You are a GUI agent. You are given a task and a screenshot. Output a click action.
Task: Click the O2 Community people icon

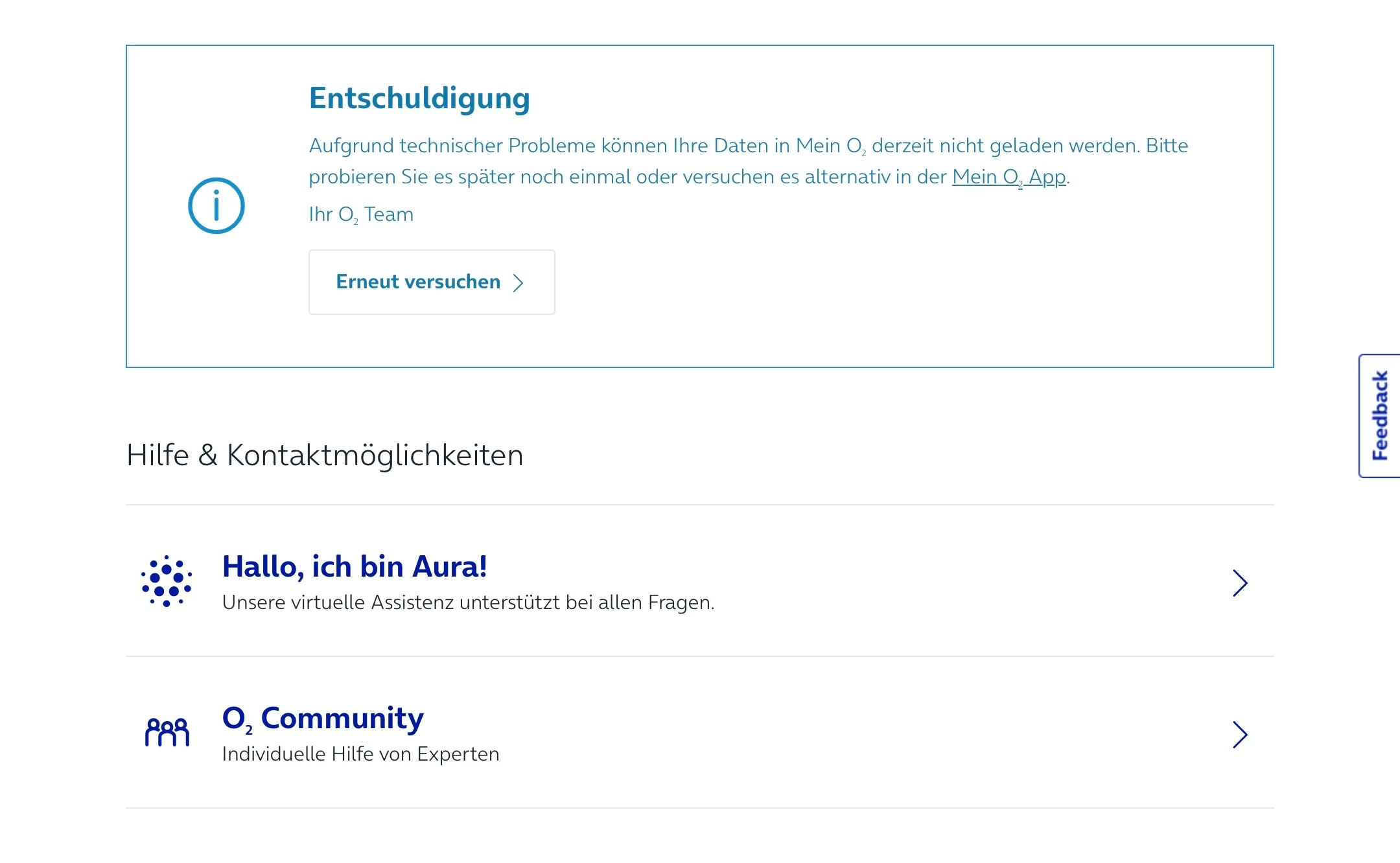[167, 733]
